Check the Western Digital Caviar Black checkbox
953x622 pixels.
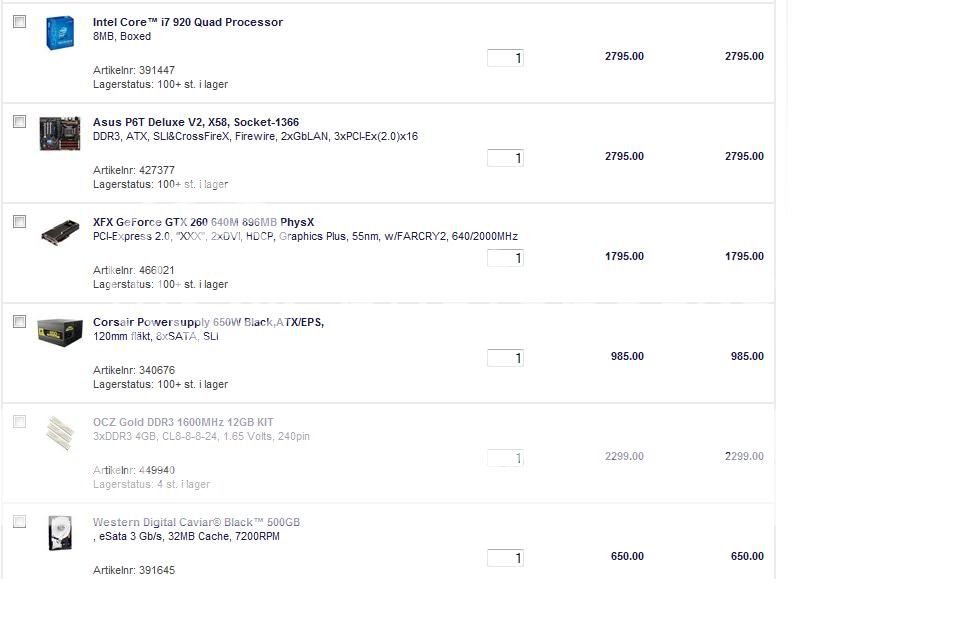coord(19,522)
